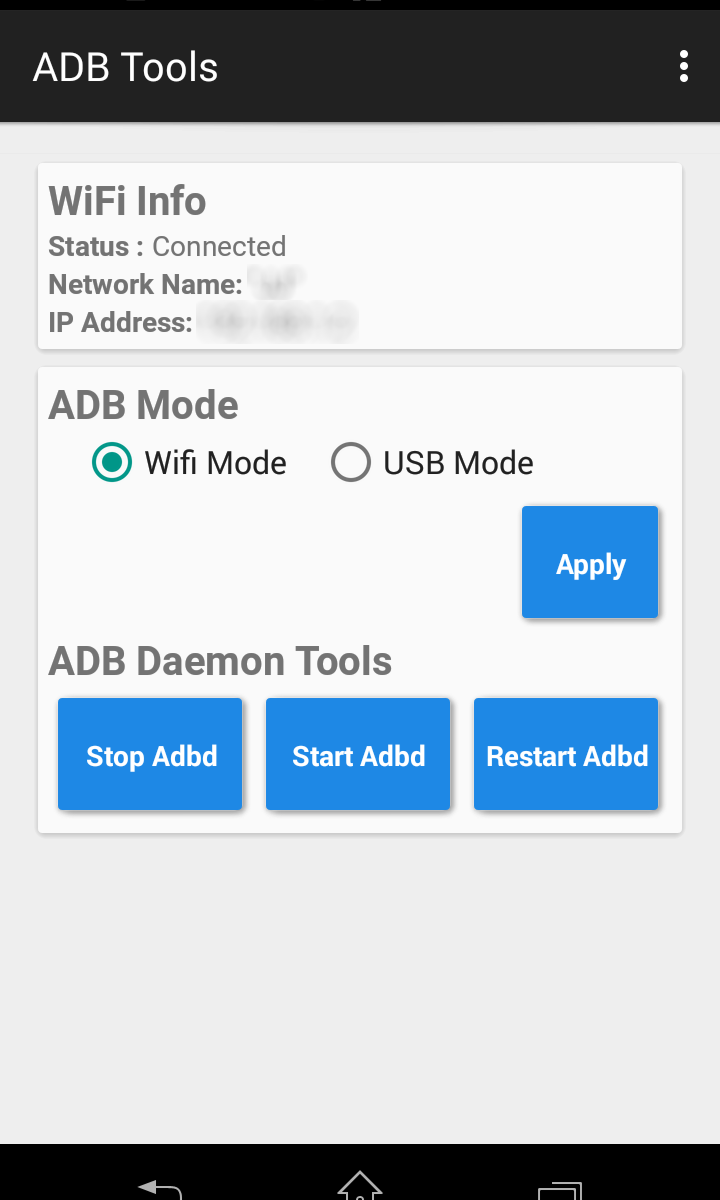Click the ADB Daemon Tools heading

point(220,661)
